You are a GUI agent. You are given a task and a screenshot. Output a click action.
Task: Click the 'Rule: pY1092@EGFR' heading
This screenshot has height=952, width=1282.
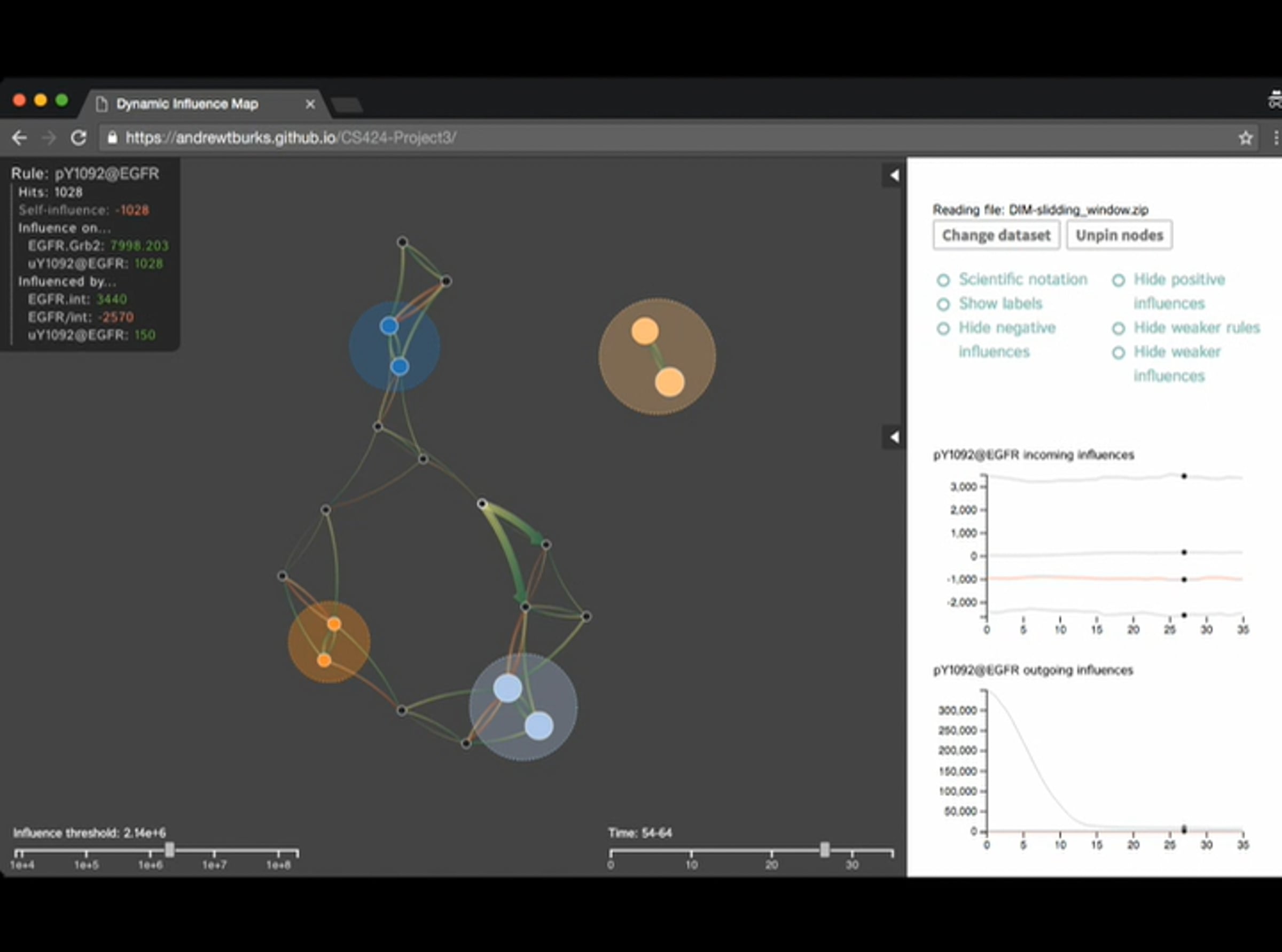pyautogui.click(x=85, y=174)
